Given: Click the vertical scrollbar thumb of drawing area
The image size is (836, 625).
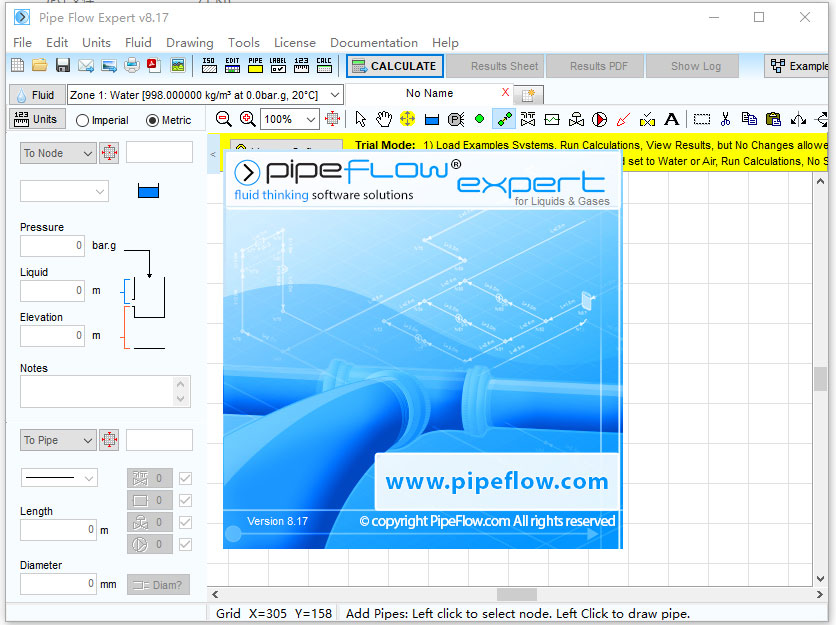Looking at the screenshot, I should coord(821,379).
